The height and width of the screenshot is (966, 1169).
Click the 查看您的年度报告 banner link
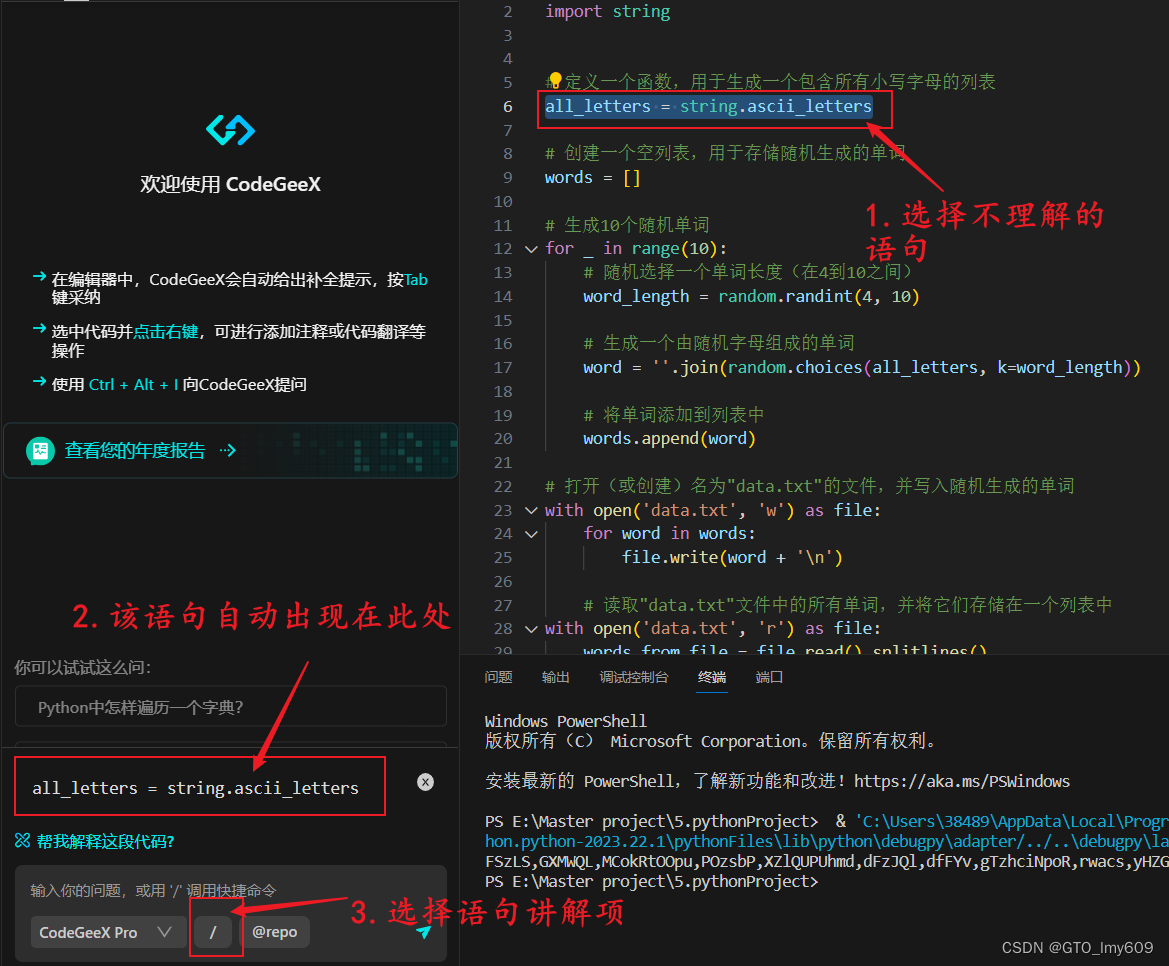[x=135, y=450]
